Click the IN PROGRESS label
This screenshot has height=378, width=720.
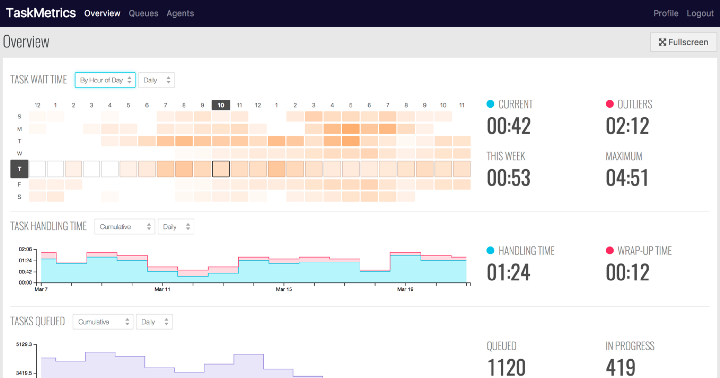pyautogui.click(x=630, y=346)
